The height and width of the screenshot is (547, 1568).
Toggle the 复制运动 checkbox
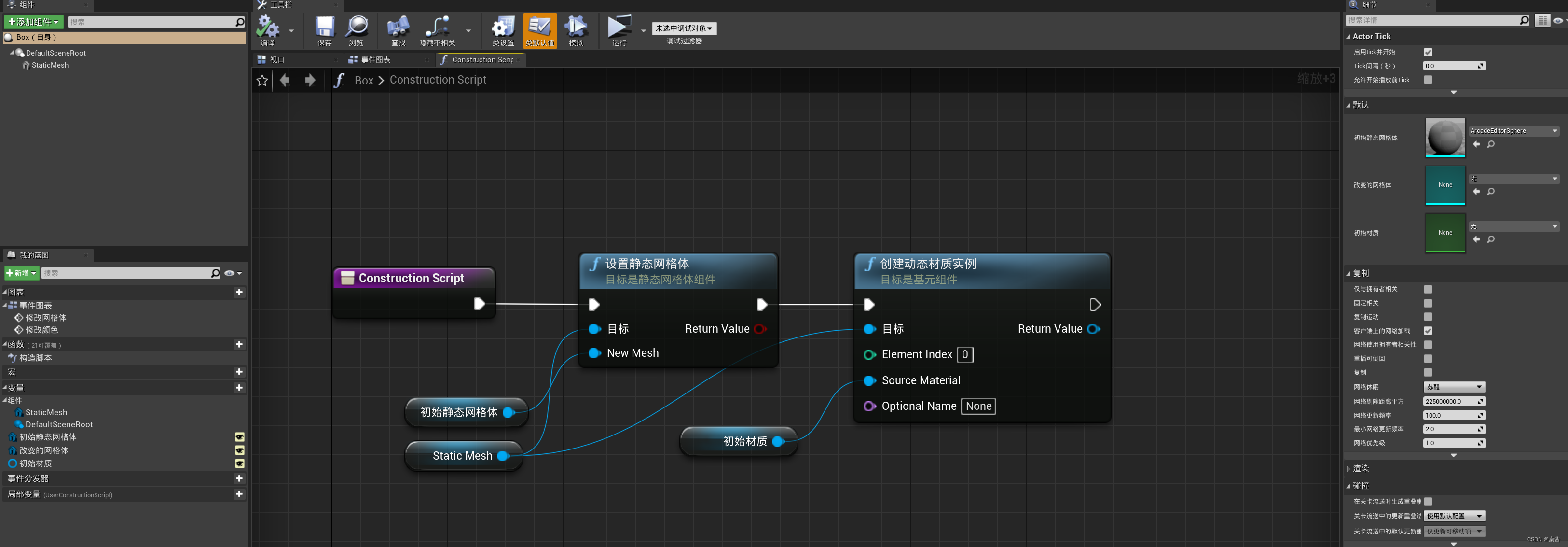[x=1428, y=317]
